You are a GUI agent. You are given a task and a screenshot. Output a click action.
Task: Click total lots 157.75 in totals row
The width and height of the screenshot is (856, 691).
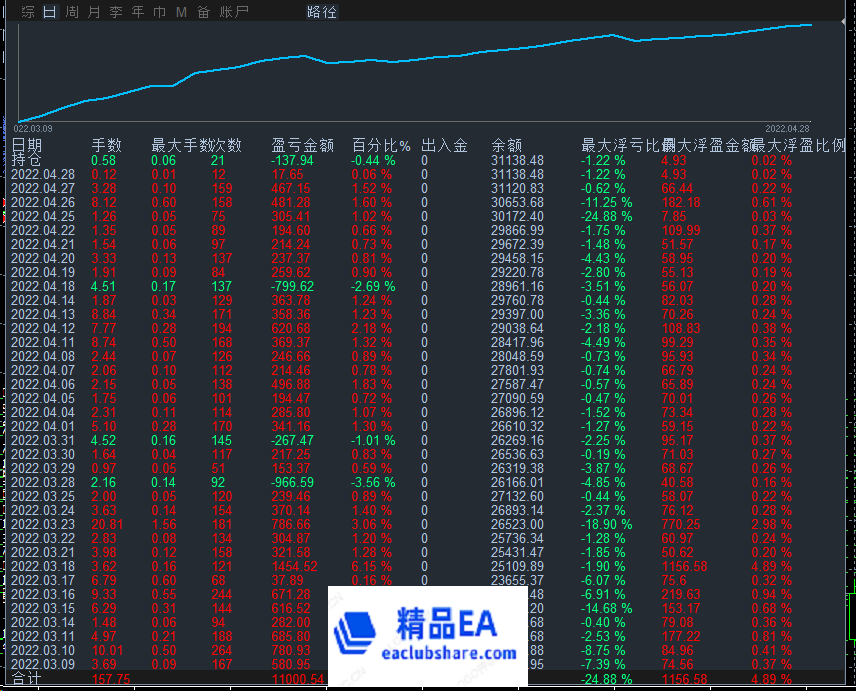[111, 680]
